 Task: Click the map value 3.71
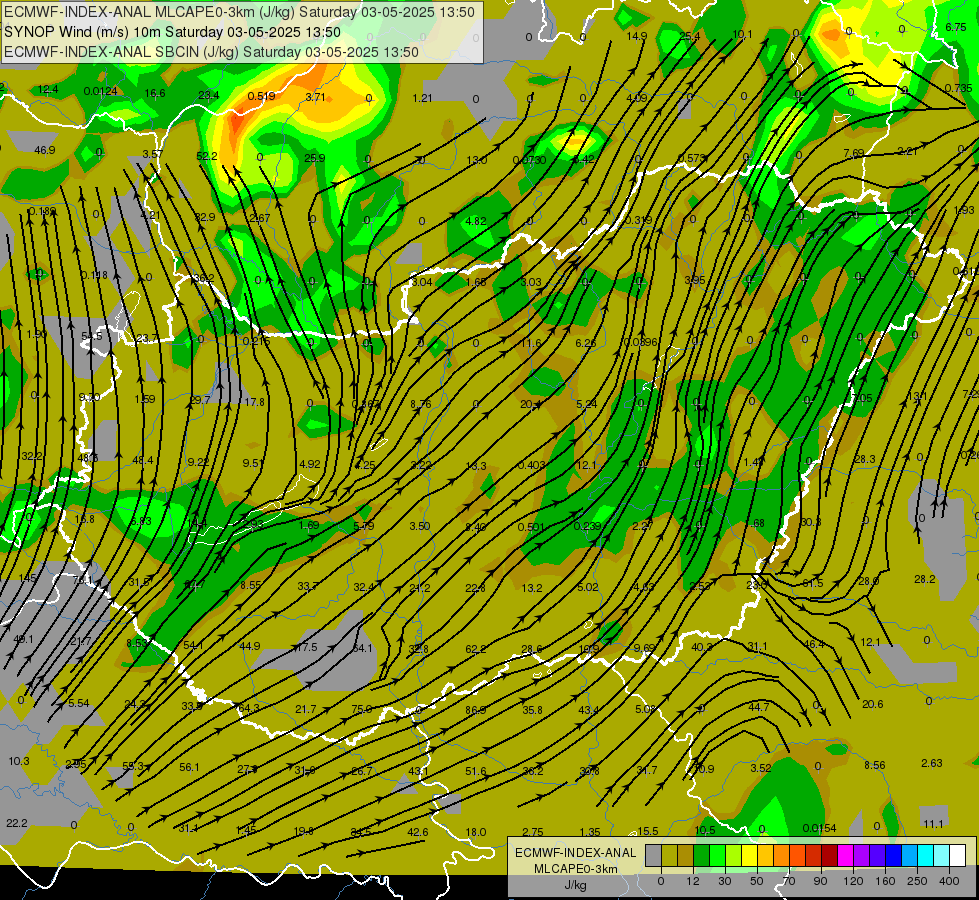pos(316,97)
